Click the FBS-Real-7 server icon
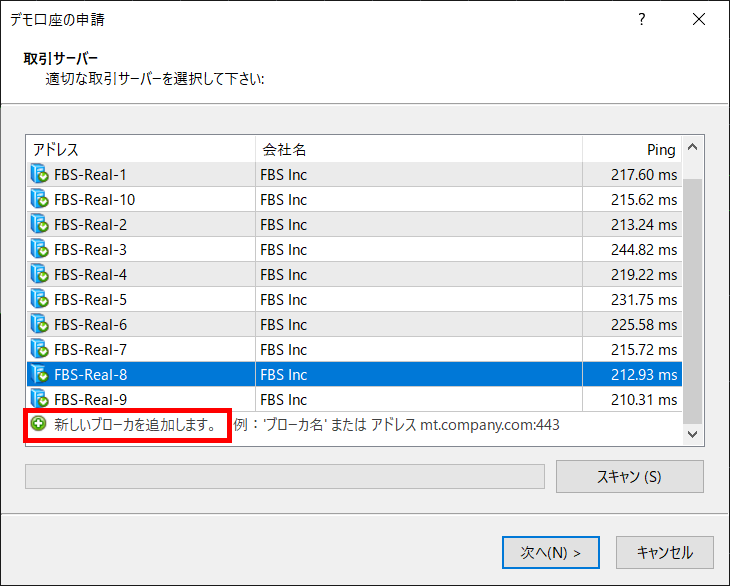The image size is (730, 586). point(40,350)
